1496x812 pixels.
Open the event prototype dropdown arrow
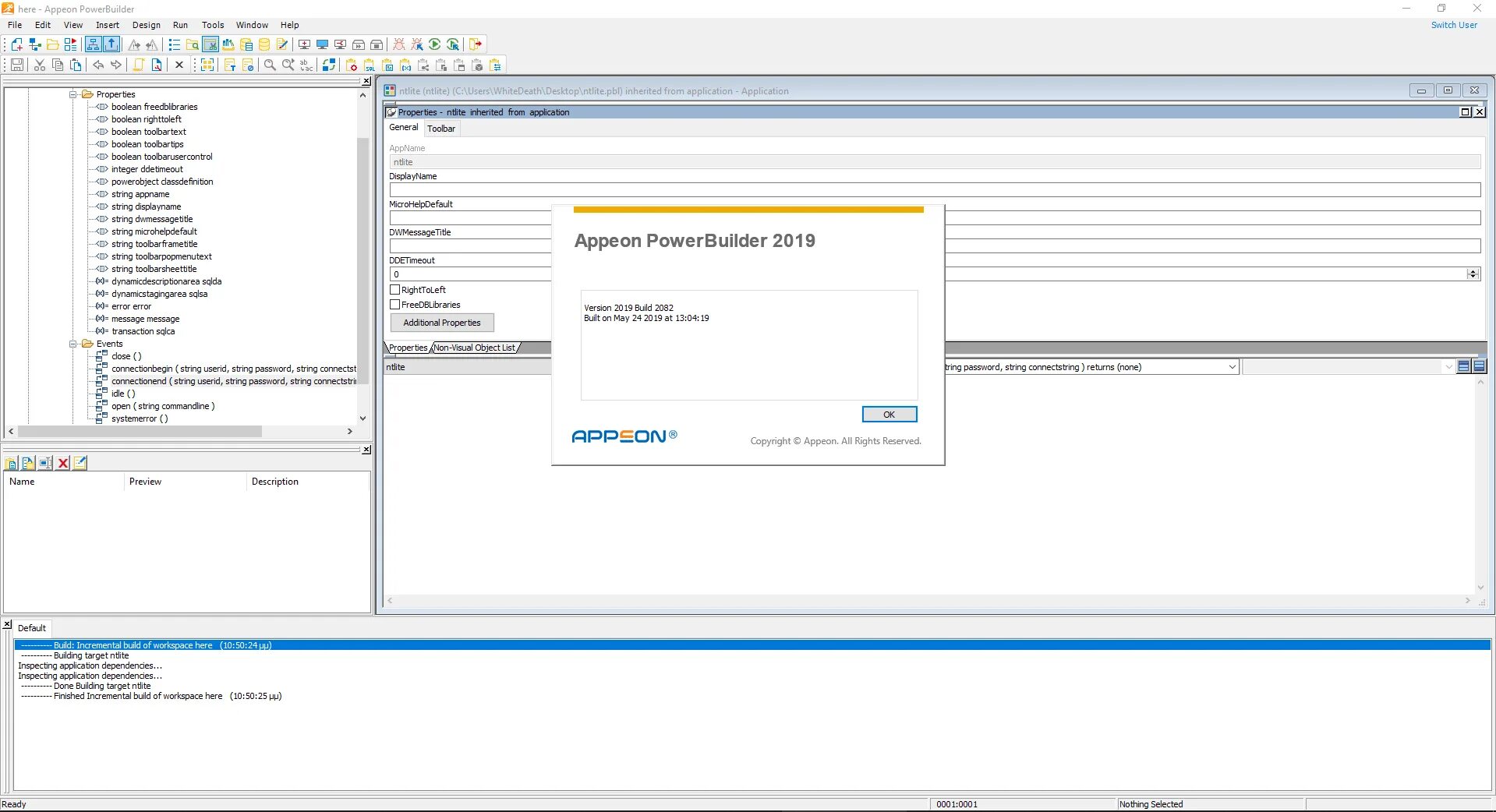click(x=1232, y=367)
